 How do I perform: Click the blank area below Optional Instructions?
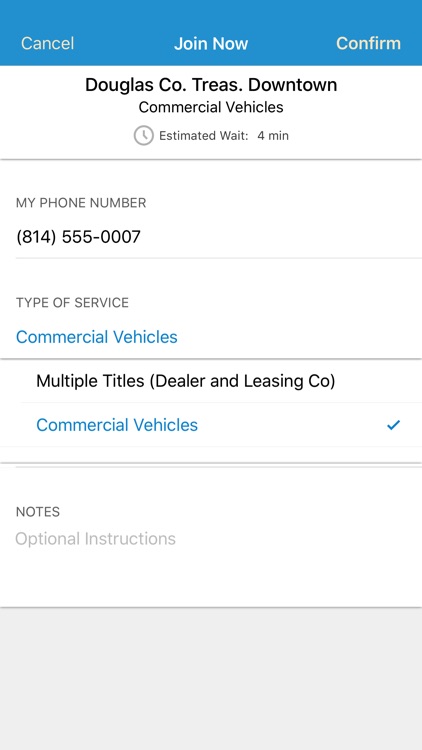point(211,579)
